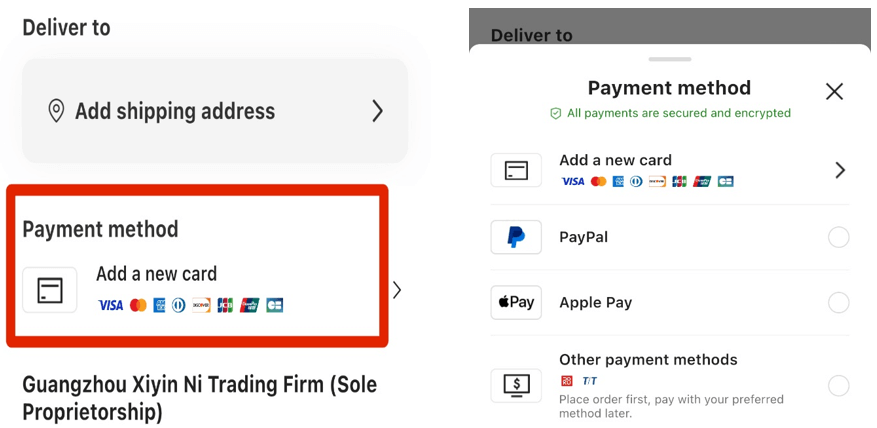Open shipping address via its chevron arrow

coord(377,111)
